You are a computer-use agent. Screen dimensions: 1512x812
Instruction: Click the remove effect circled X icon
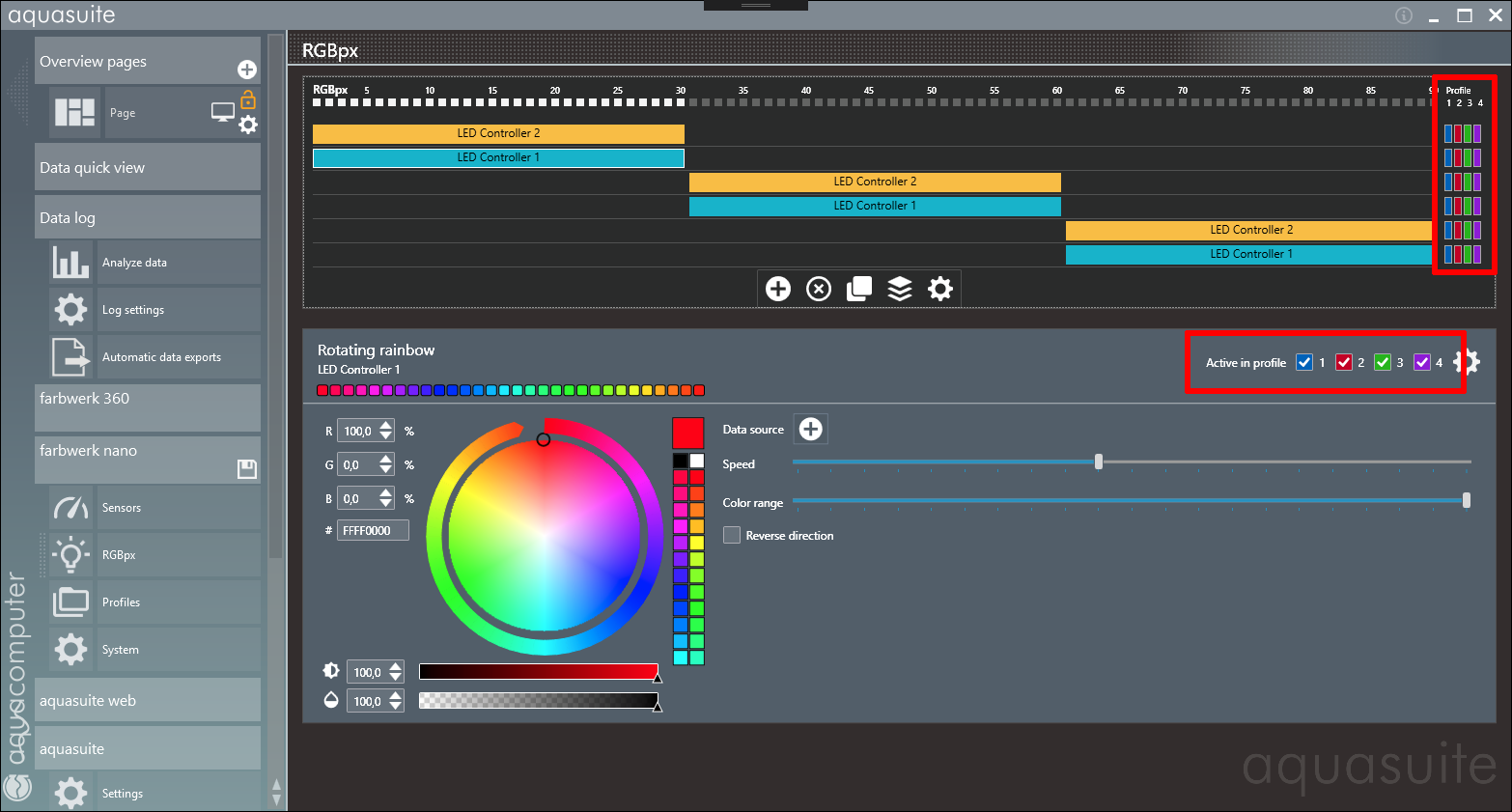pyautogui.click(x=819, y=289)
